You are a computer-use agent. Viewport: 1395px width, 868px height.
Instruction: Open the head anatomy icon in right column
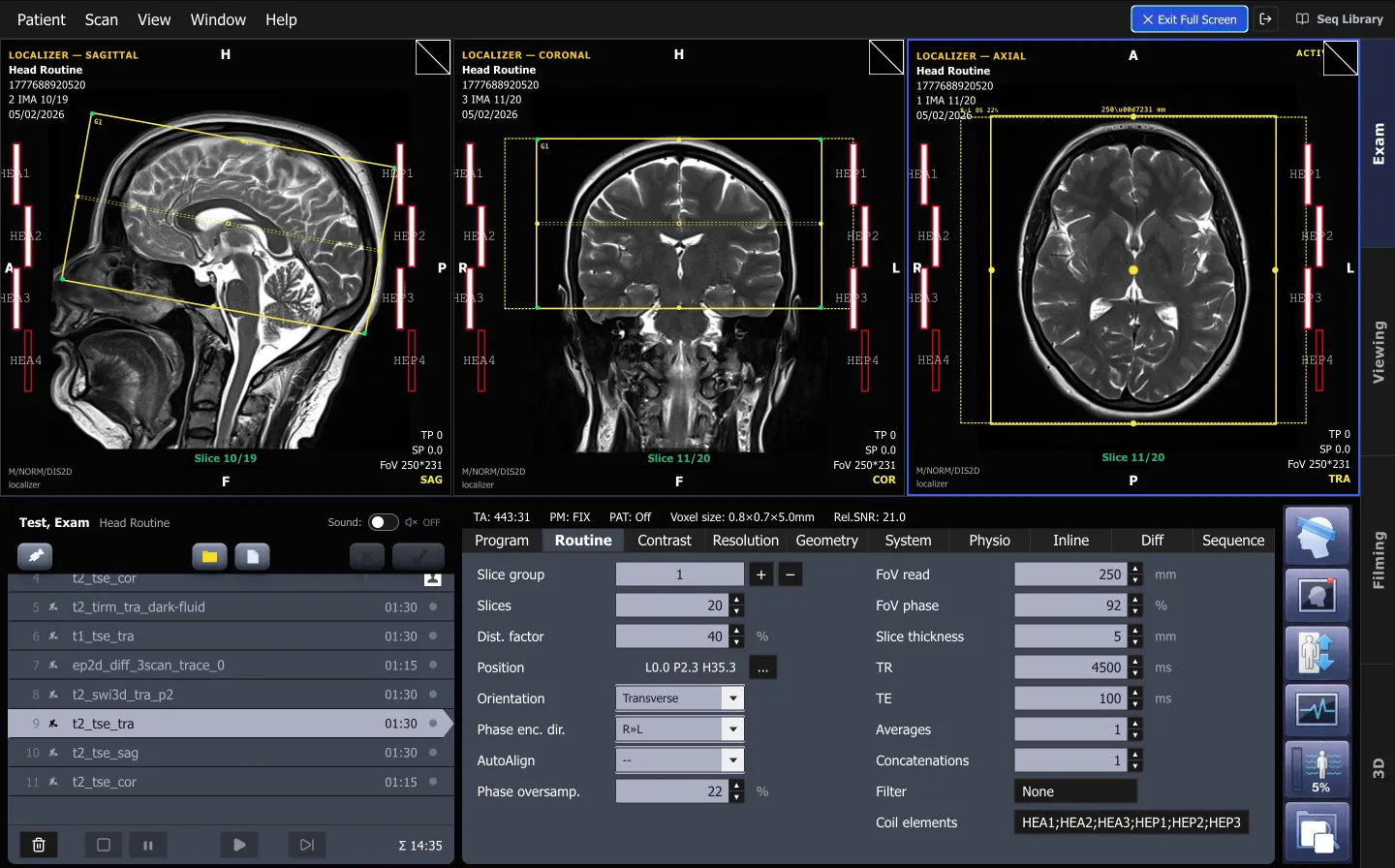[x=1317, y=536]
